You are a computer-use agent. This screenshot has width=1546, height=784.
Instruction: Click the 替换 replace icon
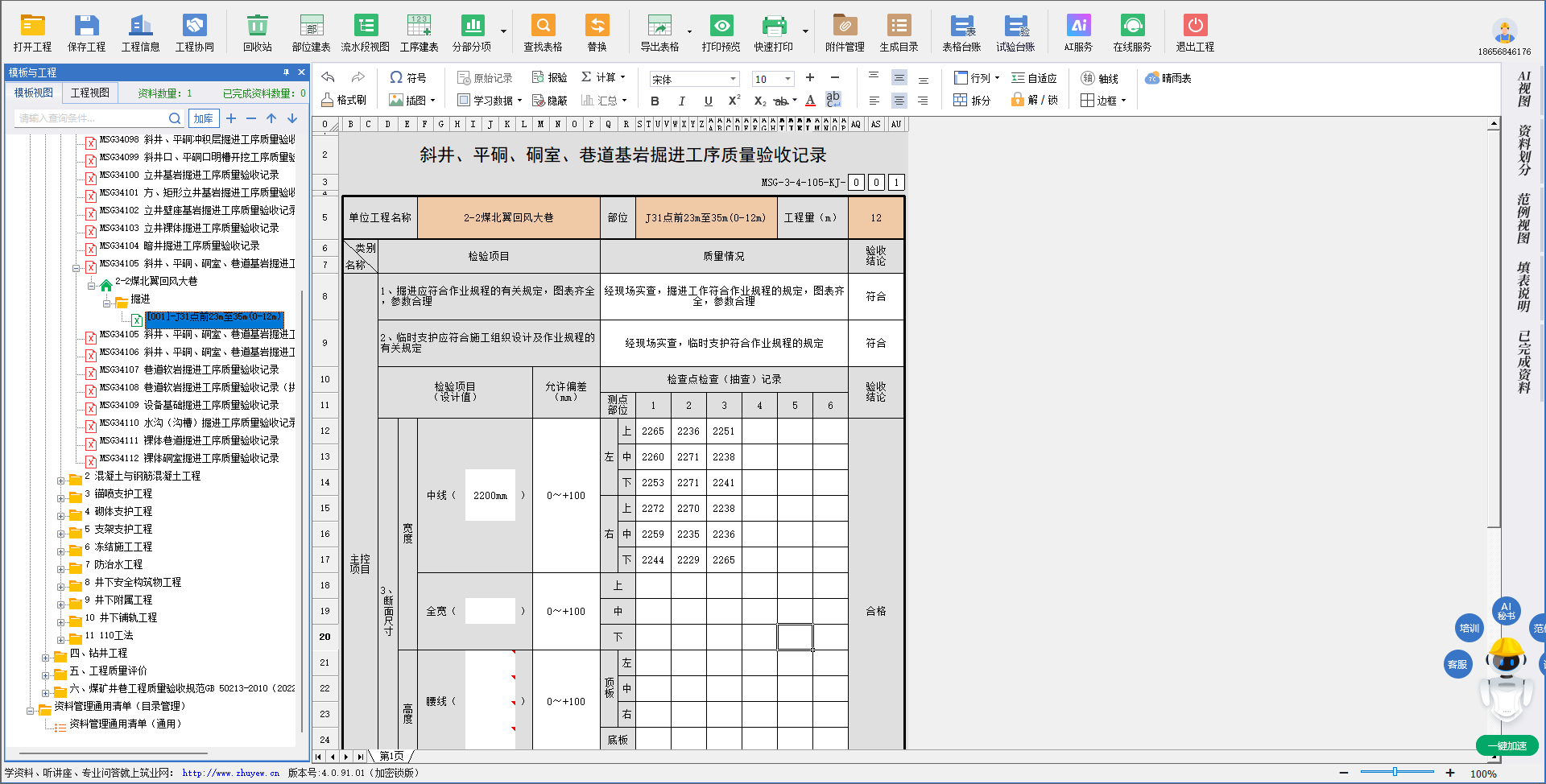tap(597, 33)
